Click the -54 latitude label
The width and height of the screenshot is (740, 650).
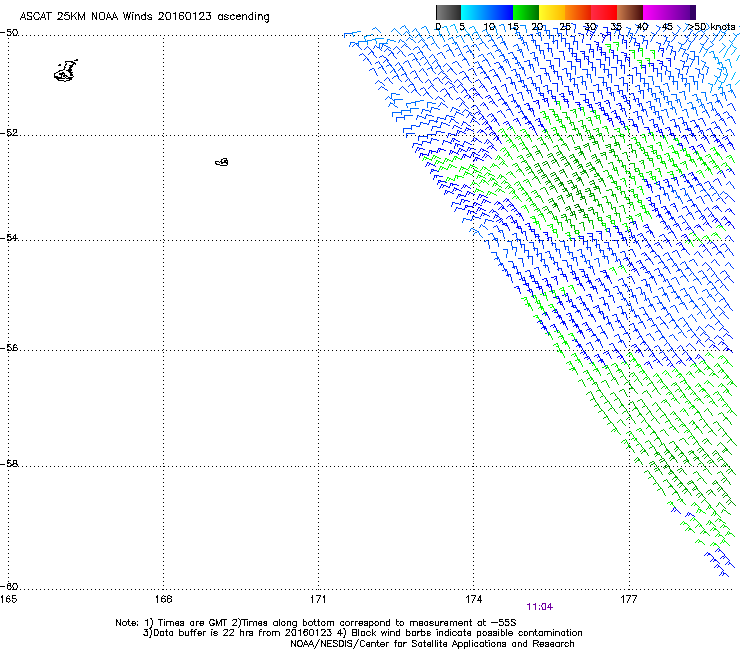tap(9, 237)
